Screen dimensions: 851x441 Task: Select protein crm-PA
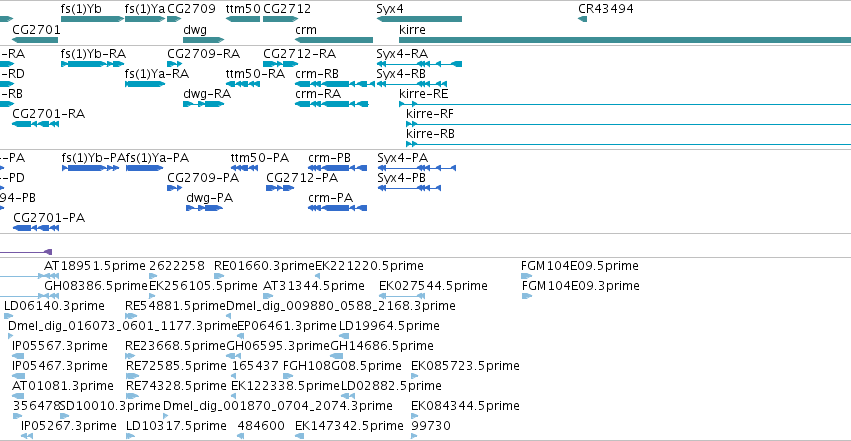338,208
